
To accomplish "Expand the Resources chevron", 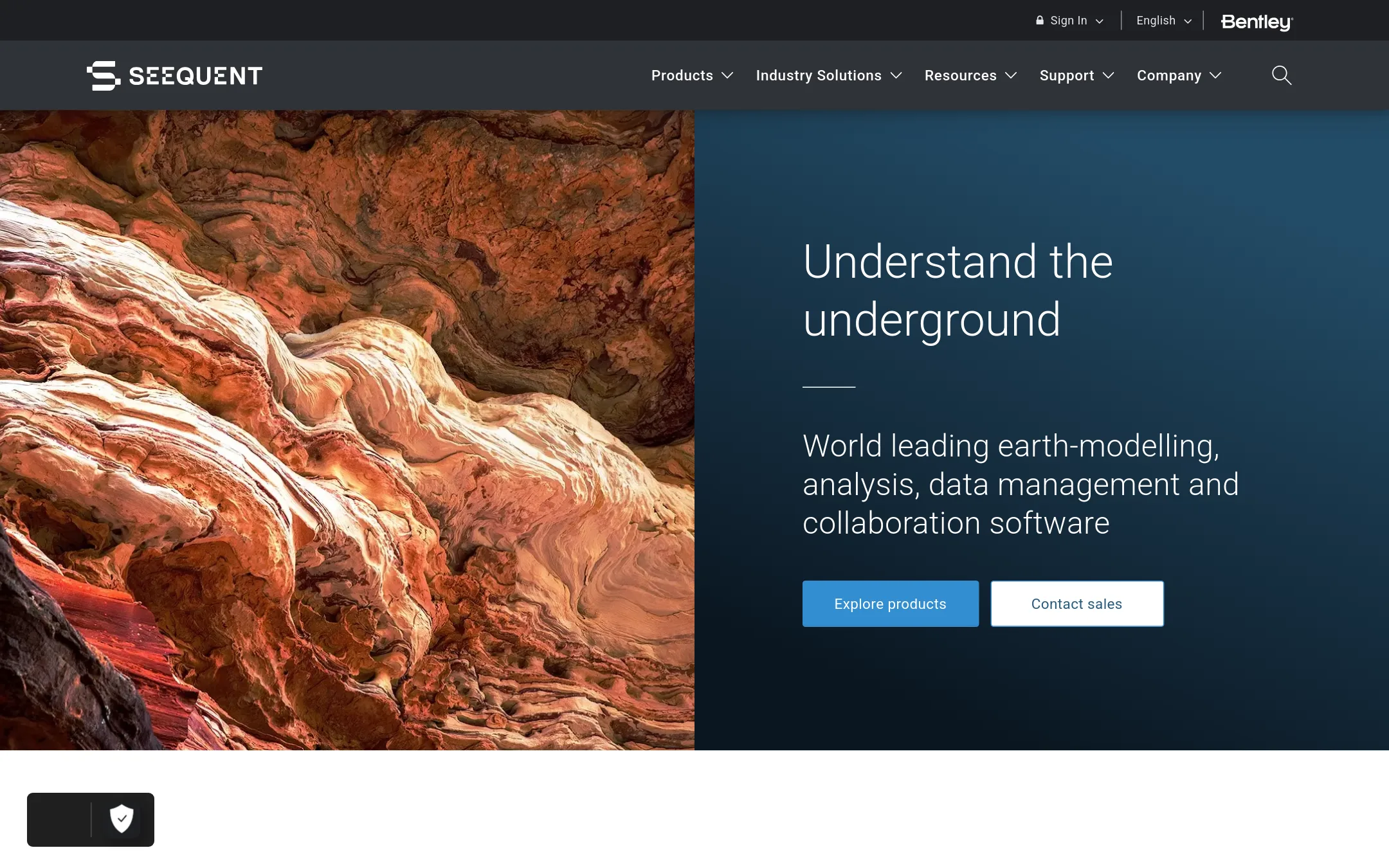I will click(x=1011, y=76).
